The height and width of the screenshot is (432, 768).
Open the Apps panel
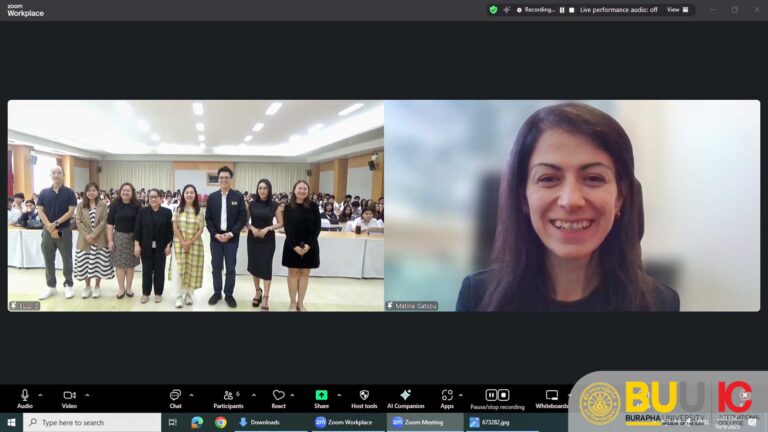click(447, 397)
